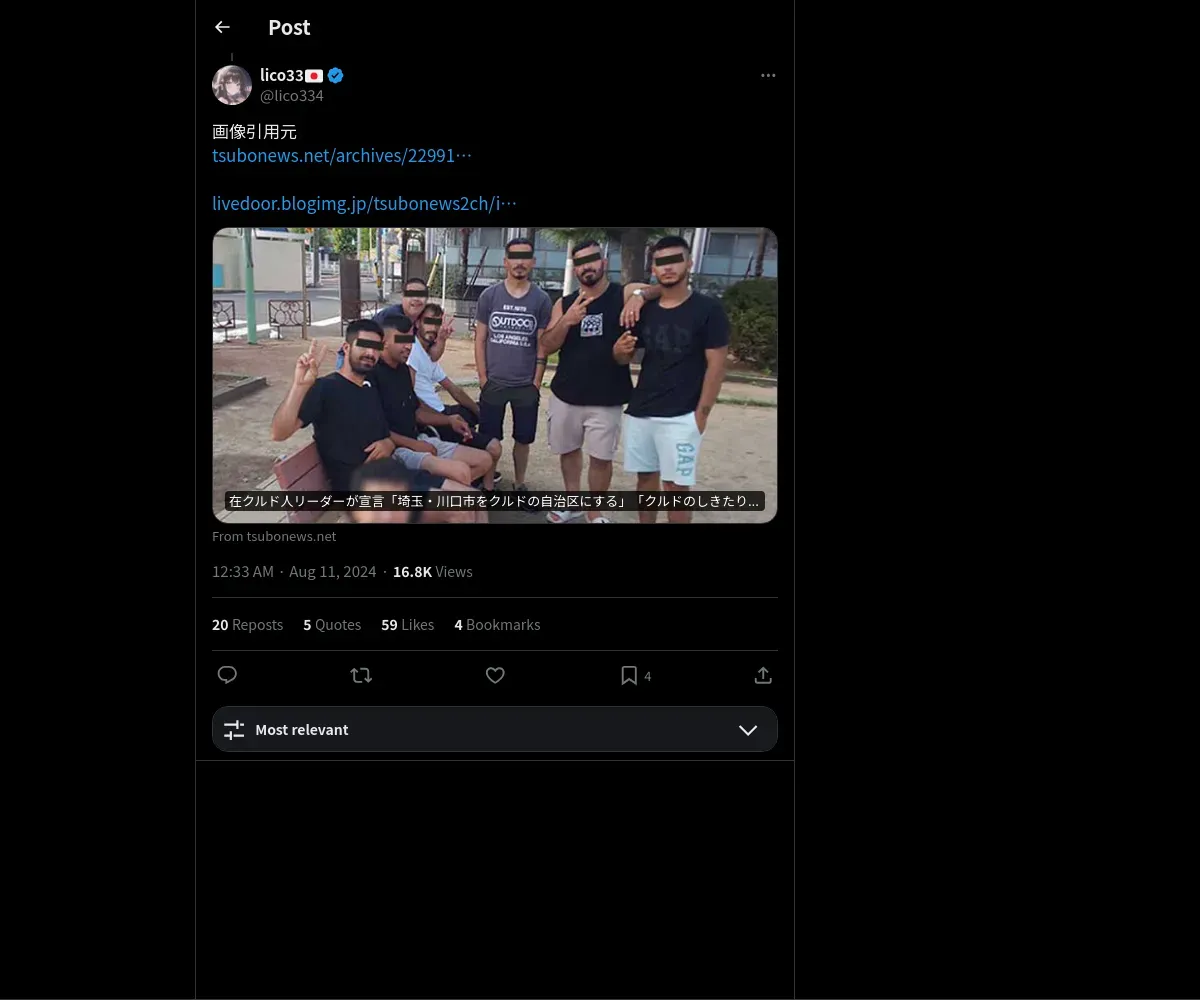1200x1000 pixels.
Task: Open Most relevant reply sorting
Action: point(301,729)
